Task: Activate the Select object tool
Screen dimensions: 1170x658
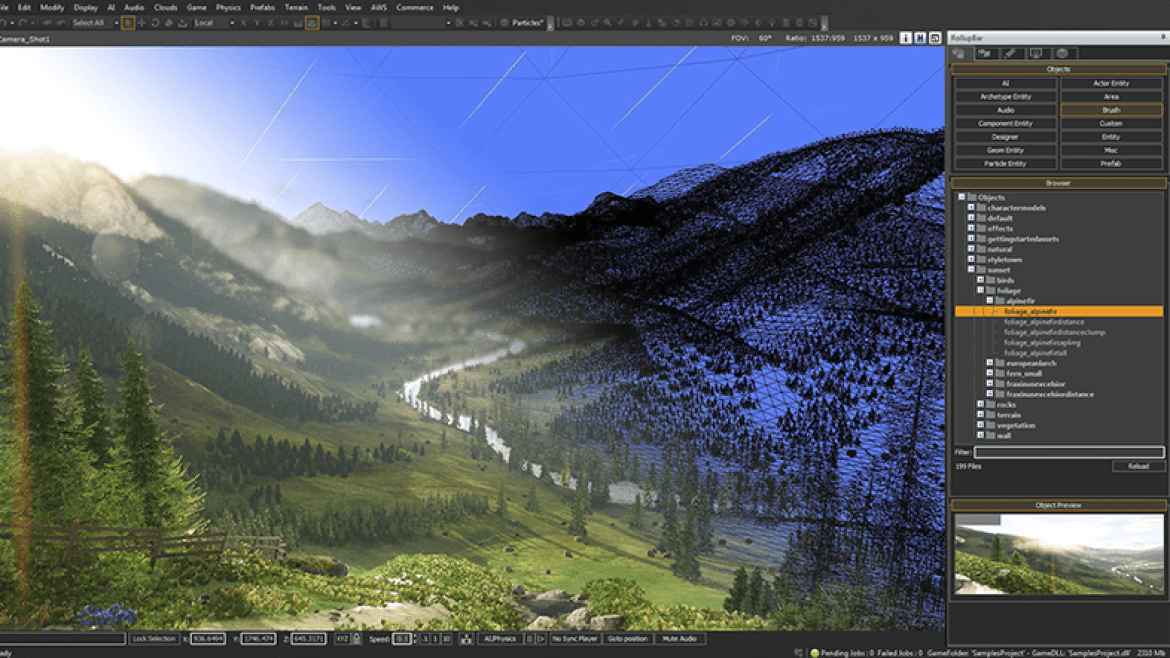Action: click(128, 23)
